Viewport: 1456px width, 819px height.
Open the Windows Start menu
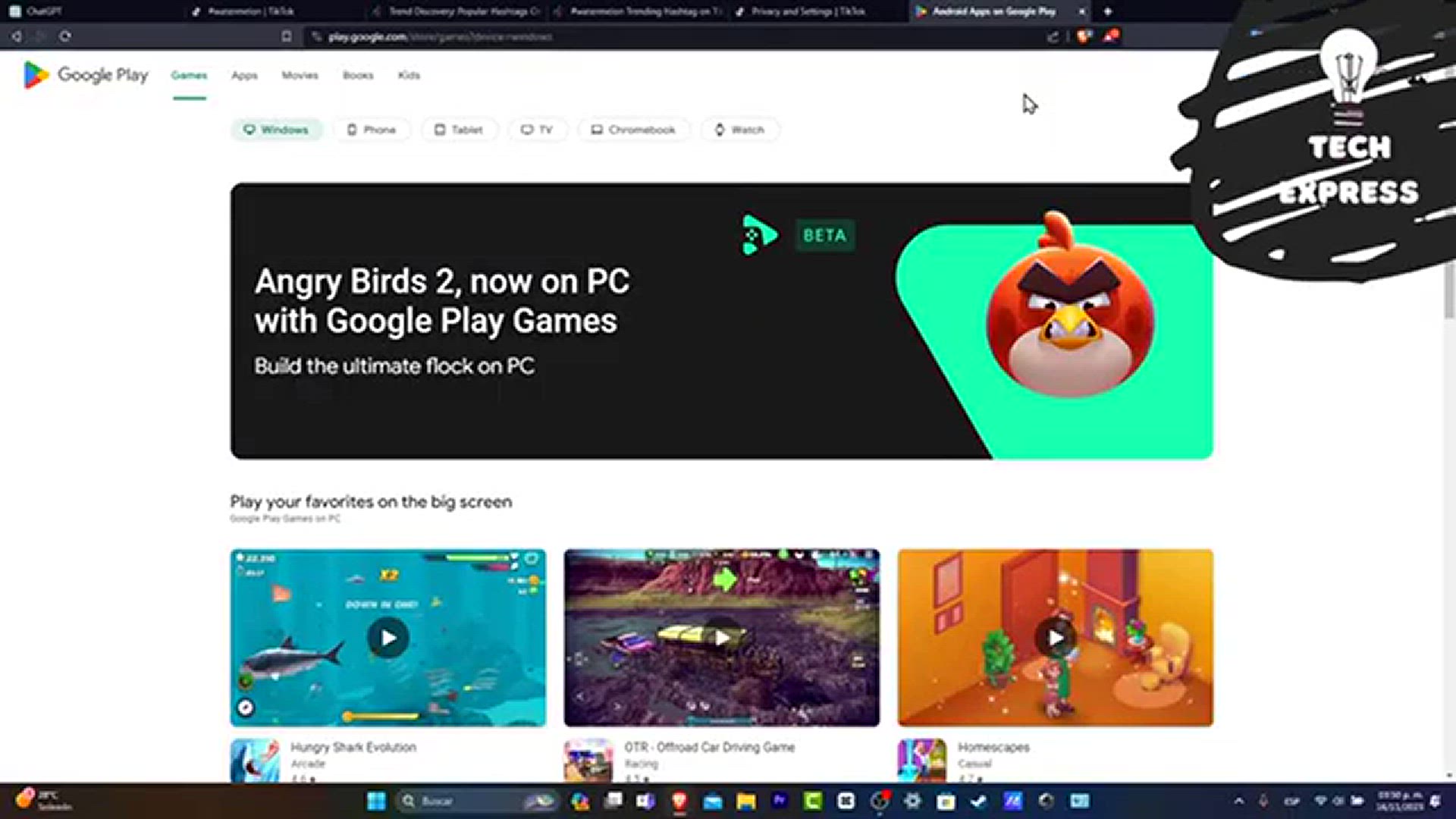click(376, 801)
